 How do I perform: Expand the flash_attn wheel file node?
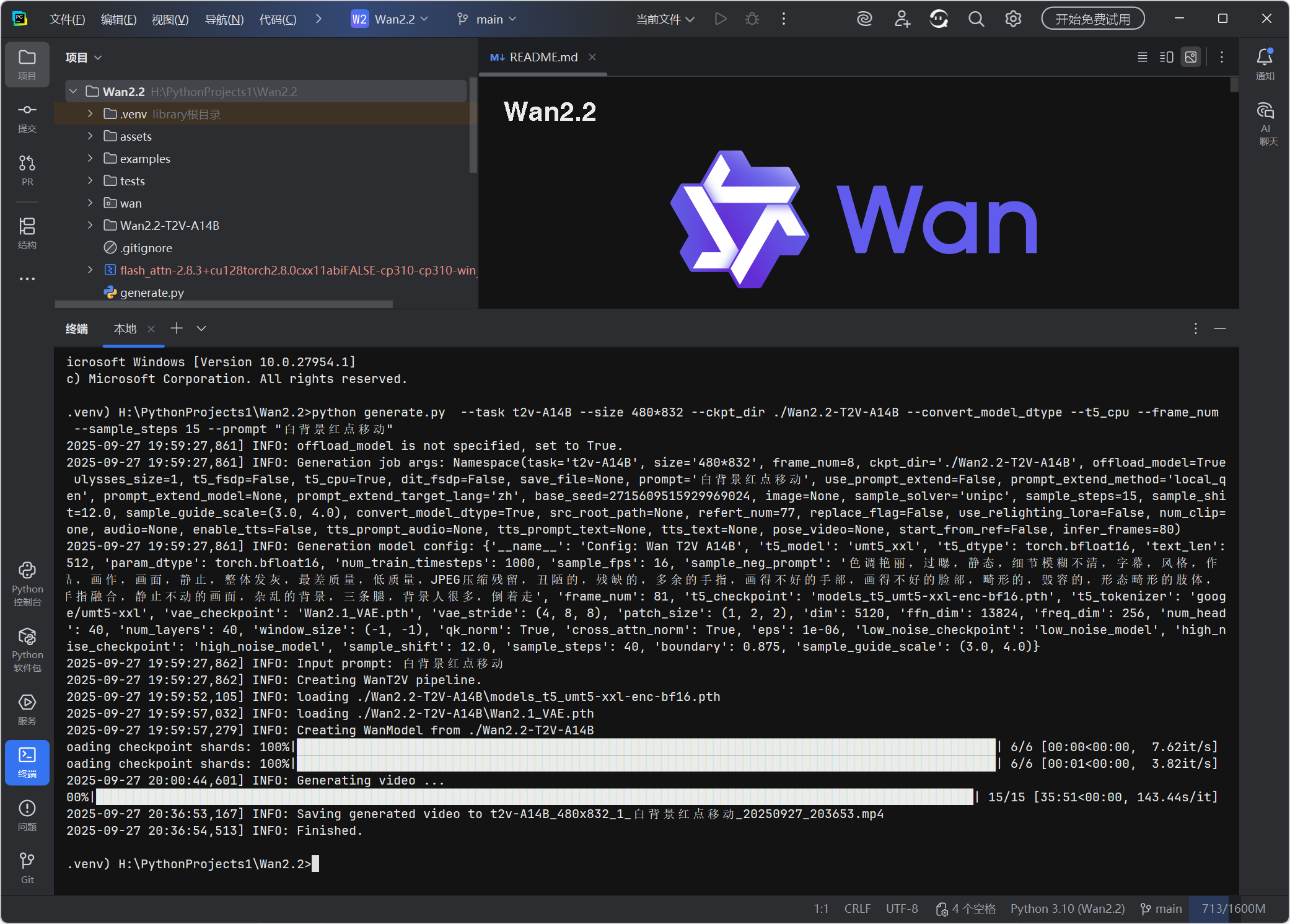click(90, 270)
